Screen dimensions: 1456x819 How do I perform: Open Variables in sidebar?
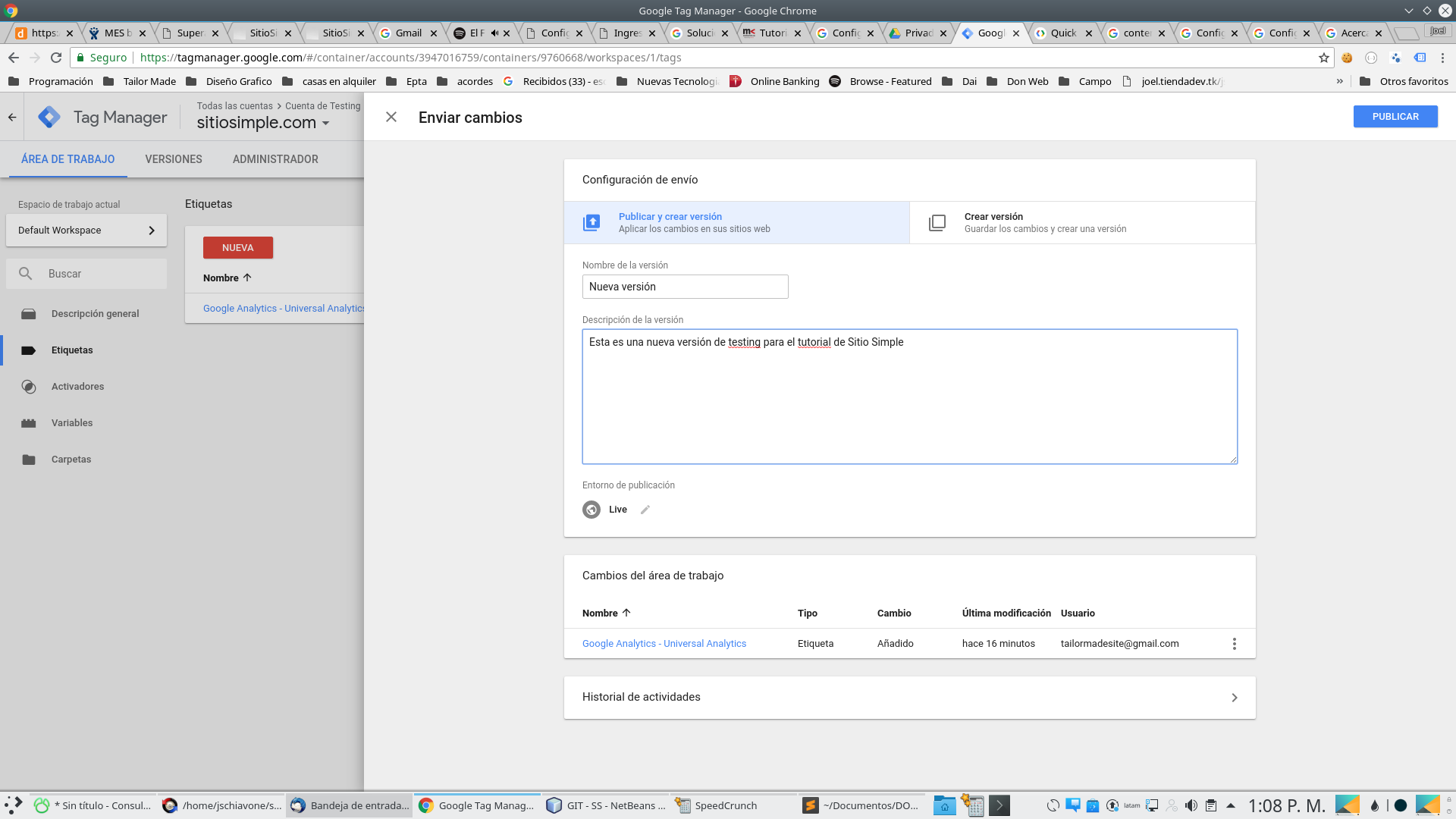tap(72, 423)
